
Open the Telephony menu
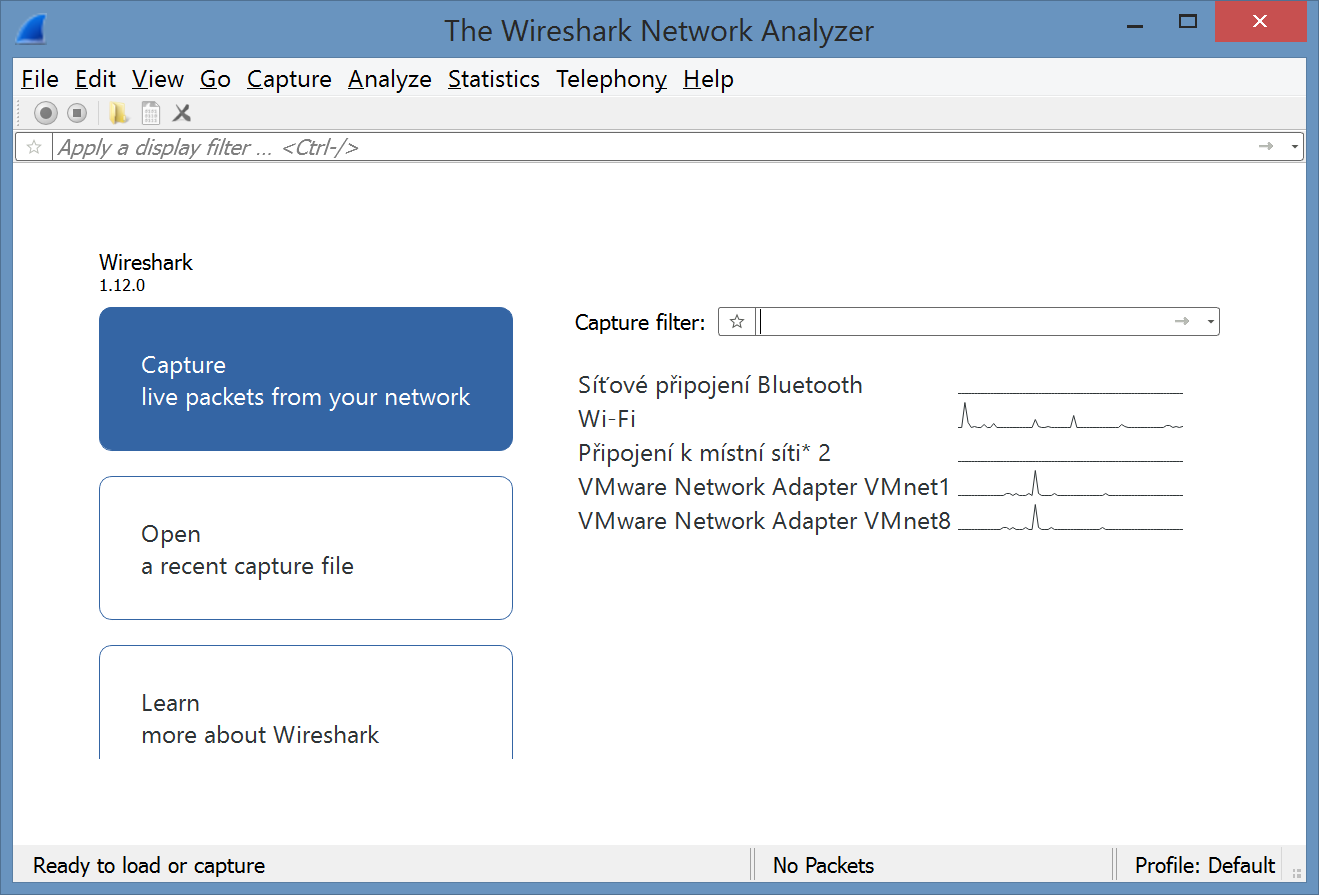point(612,79)
